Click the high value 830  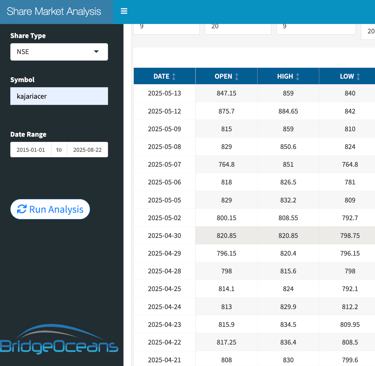pos(288,360)
